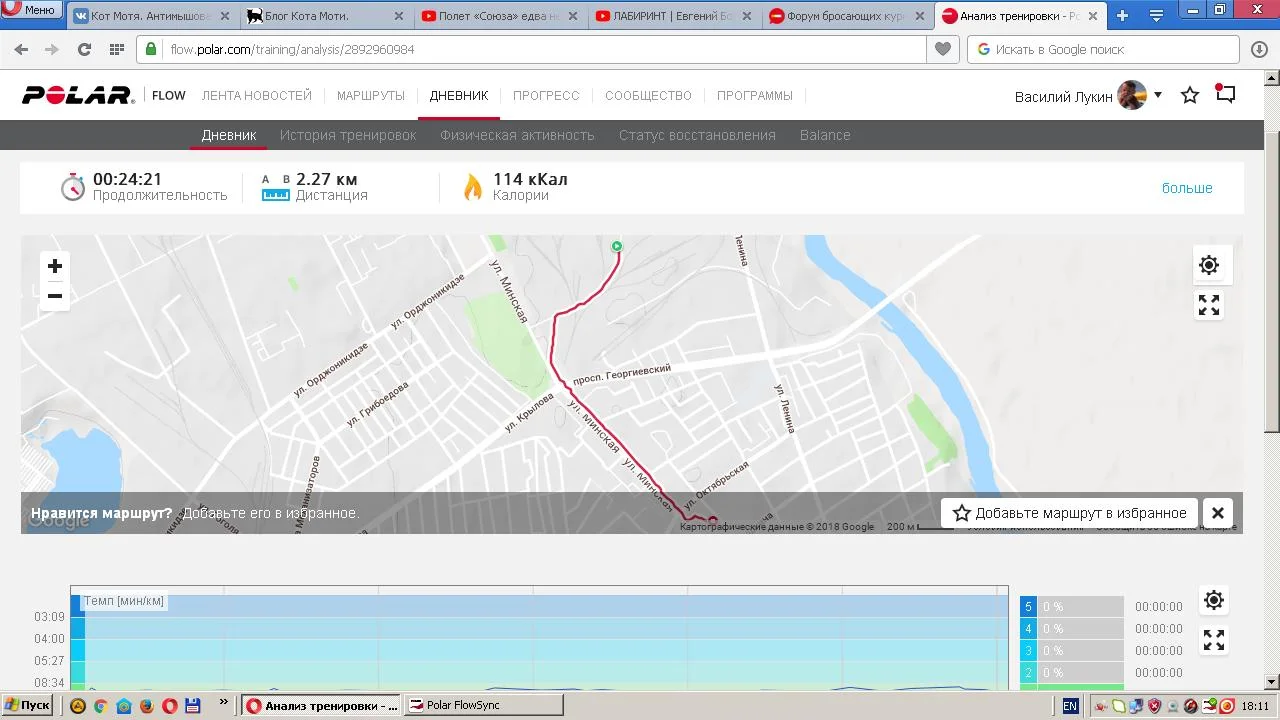Select heart rate zone 5 color bar

click(1028, 607)
